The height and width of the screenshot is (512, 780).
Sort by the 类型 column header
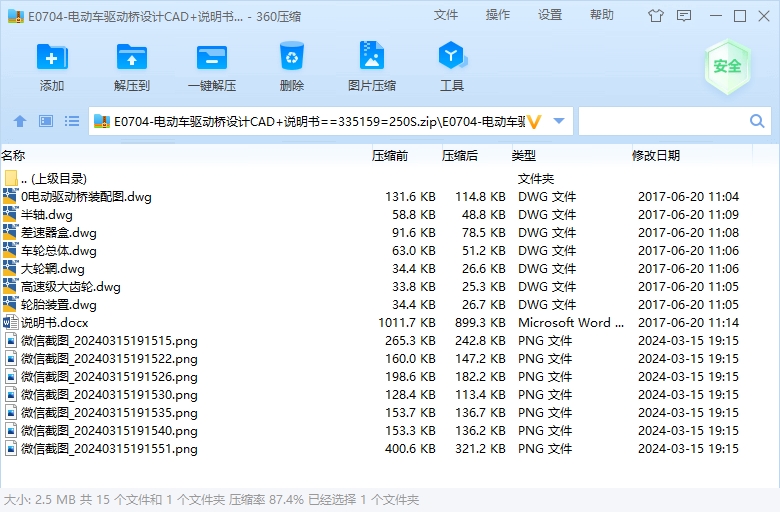coord(524,156)
